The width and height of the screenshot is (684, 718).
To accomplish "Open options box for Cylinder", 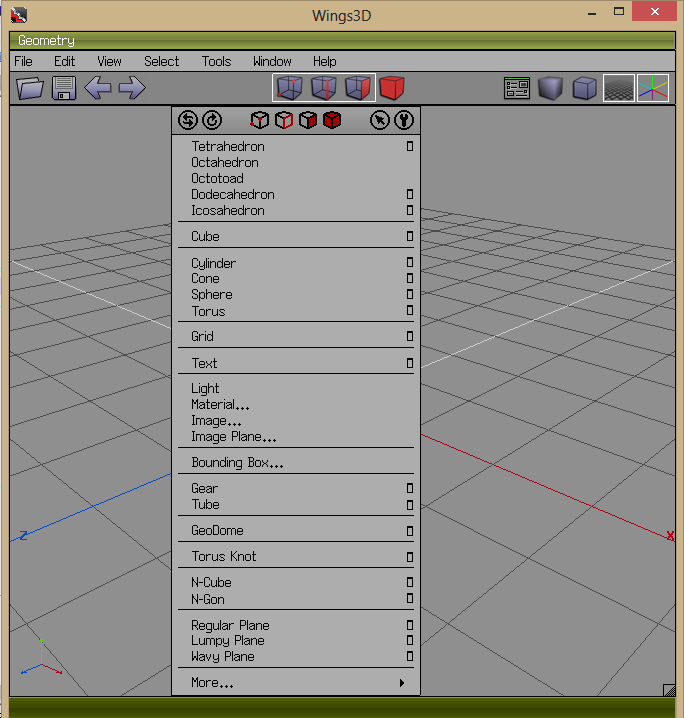I will pyautogui.click(x=410, y=262).
